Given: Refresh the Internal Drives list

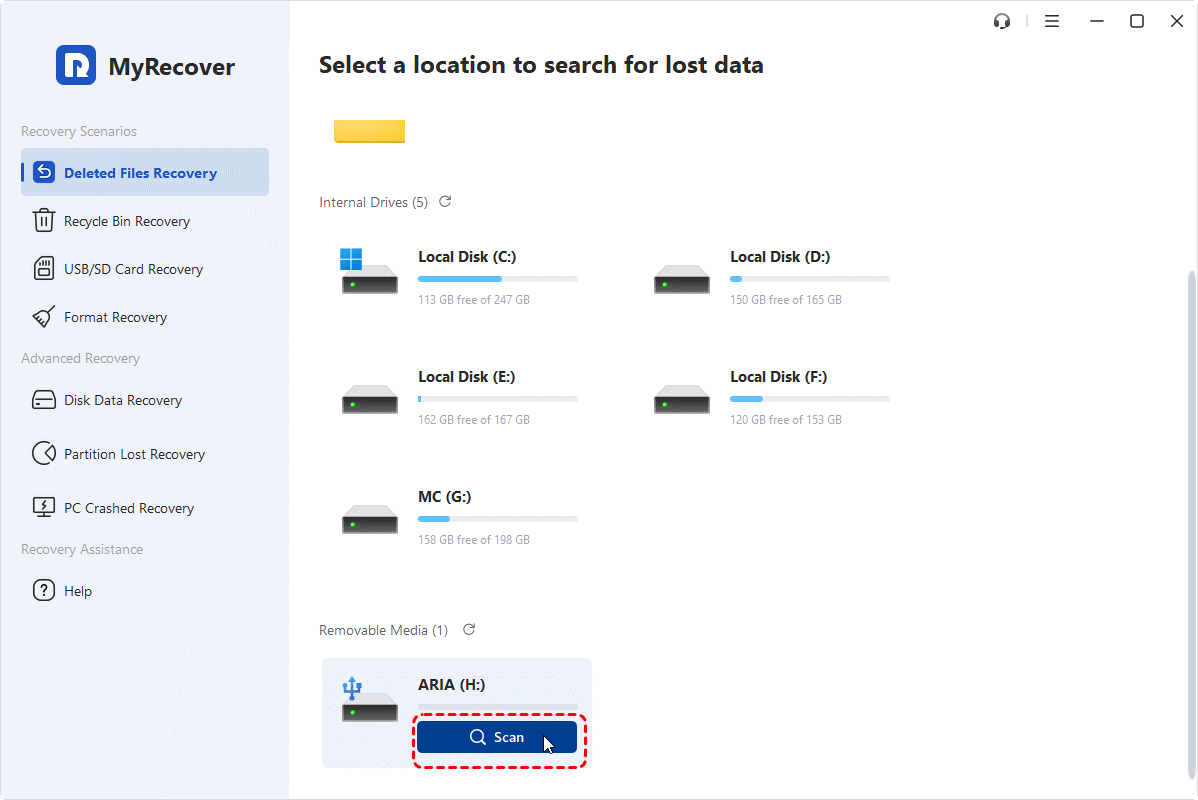Looking at the screenshot, I should point(445,202).
